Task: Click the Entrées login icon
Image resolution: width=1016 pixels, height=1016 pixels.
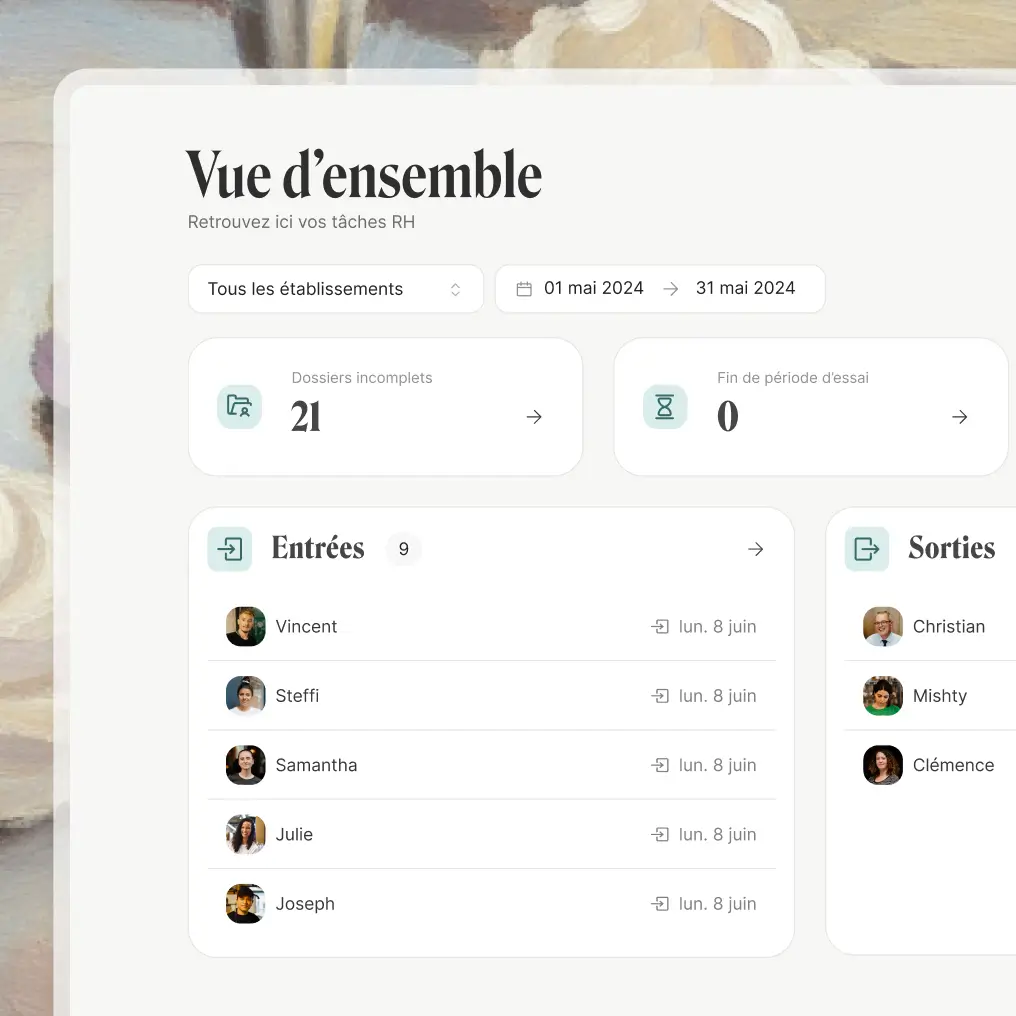Action: tap(229, 549)
